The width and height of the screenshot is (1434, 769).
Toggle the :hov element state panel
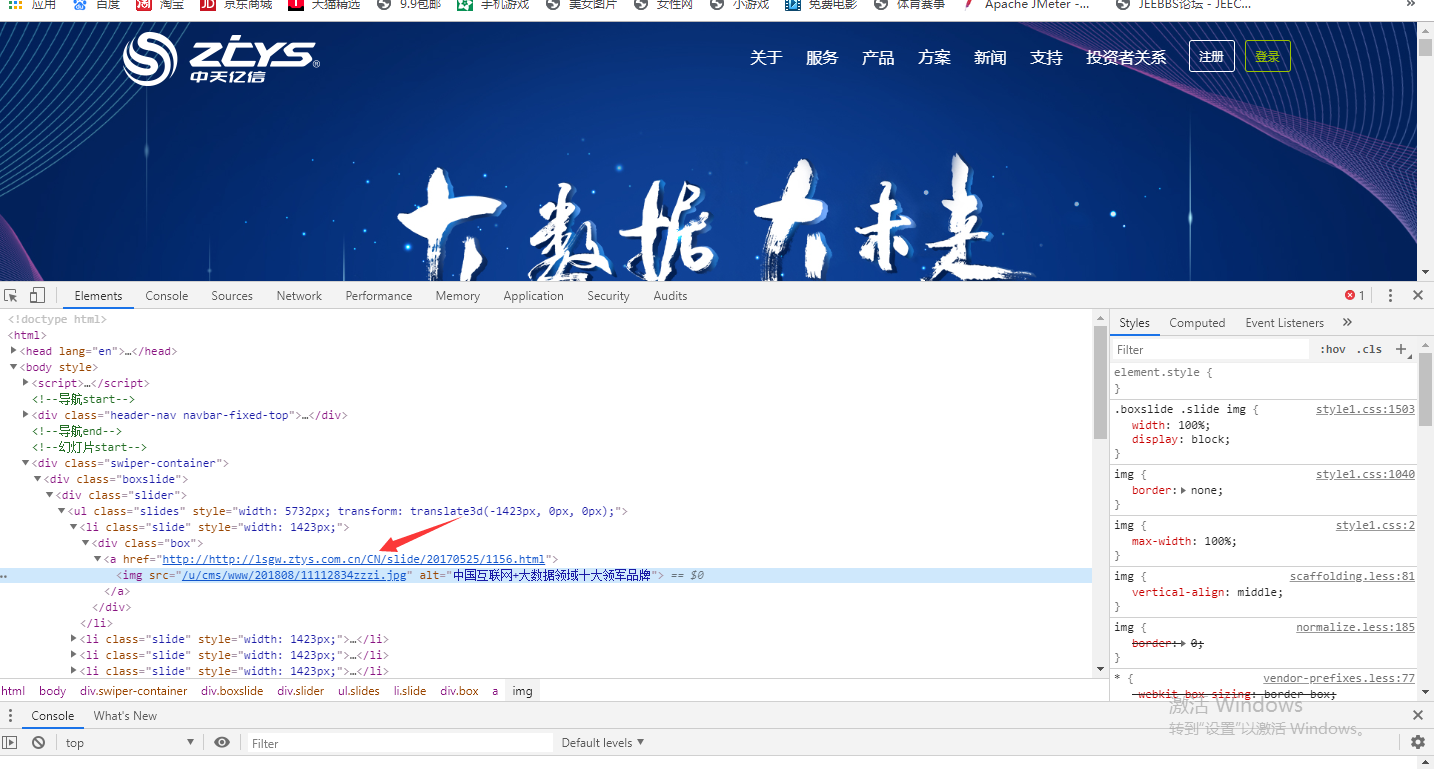[1332, 349]
